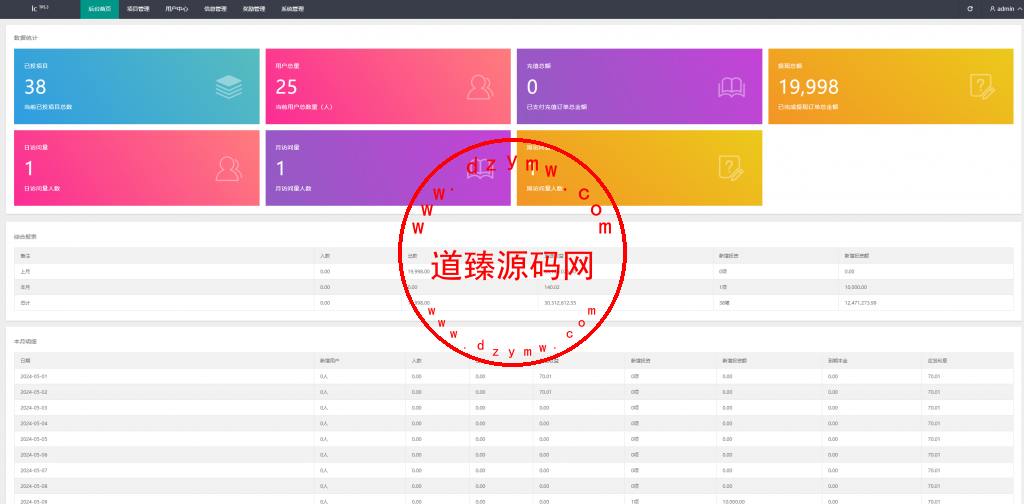Select the 2024-05-09 date row
Screen dimensions: 1024x504
[x=513, y=499]
